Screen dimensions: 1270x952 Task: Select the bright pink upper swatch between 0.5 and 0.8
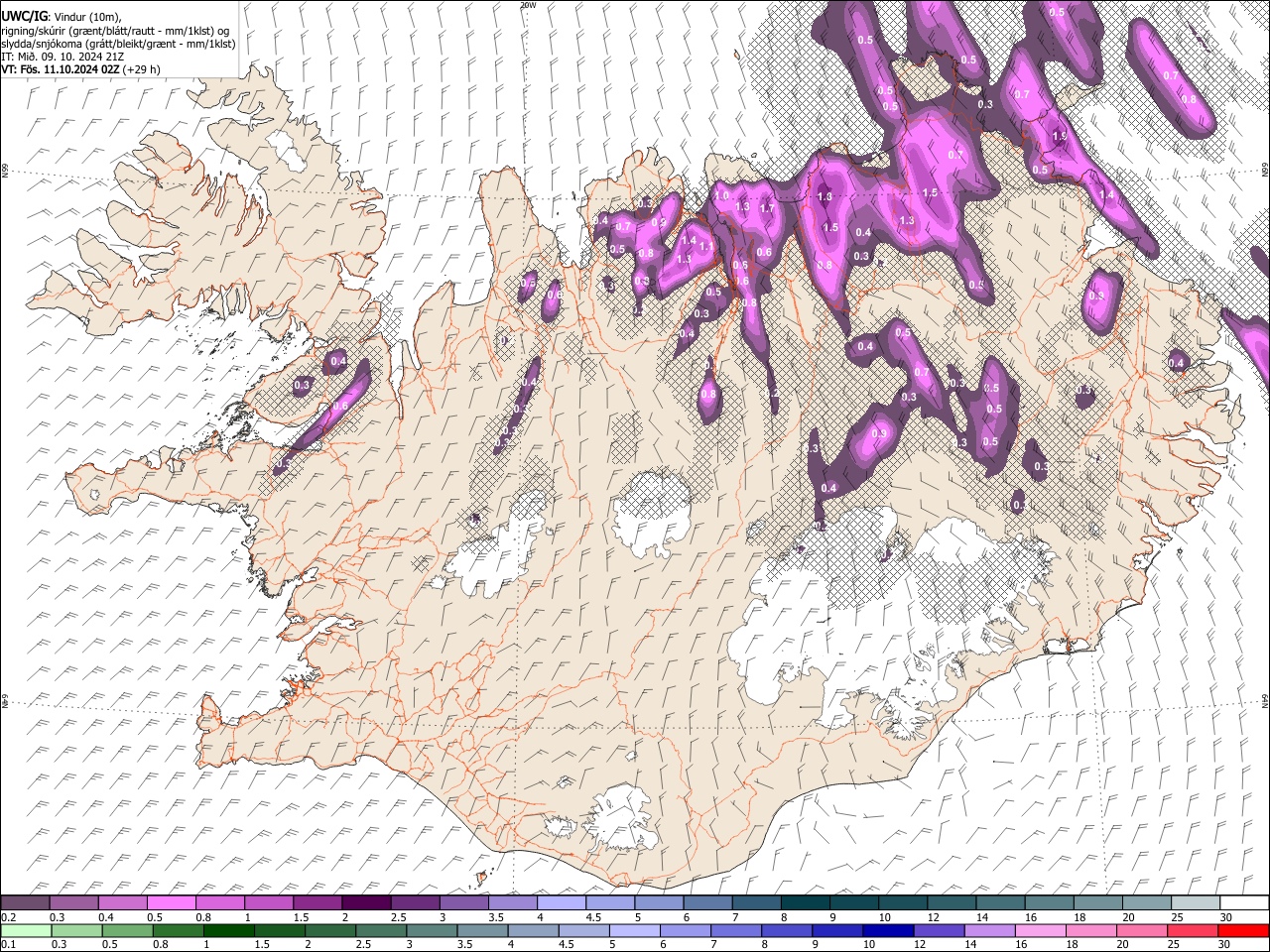coord(171,903)
